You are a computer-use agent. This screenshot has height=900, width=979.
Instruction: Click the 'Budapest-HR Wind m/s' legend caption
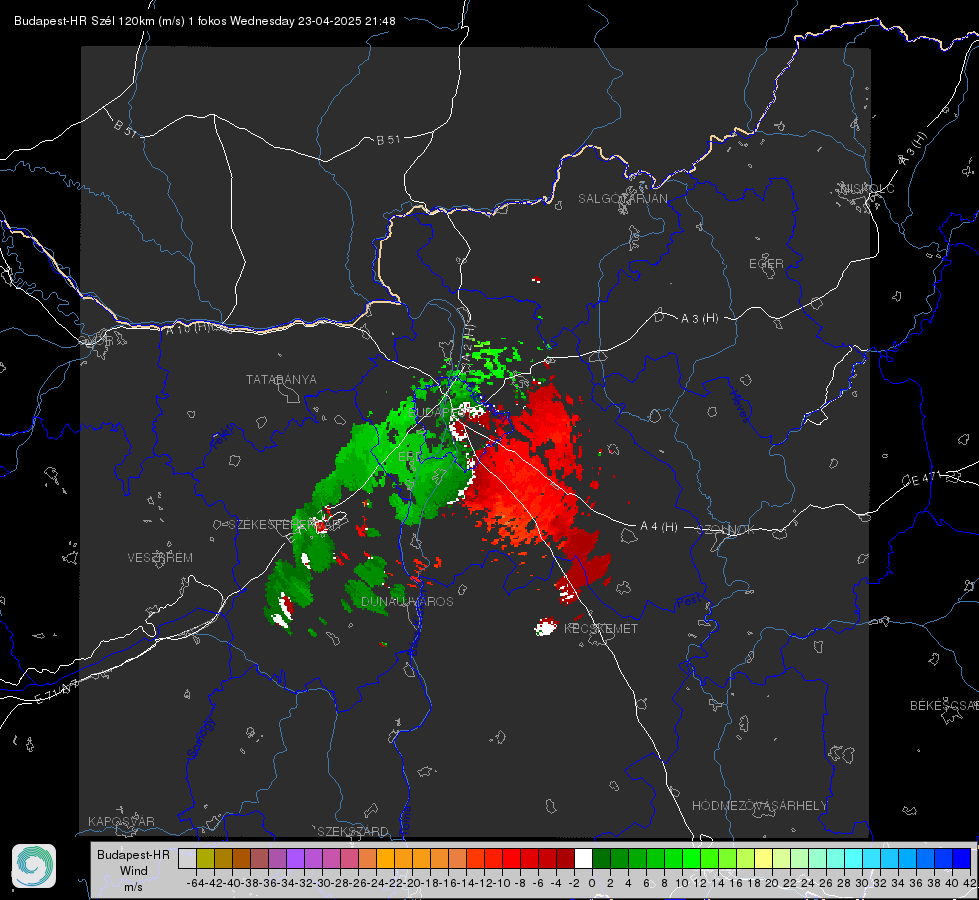(134, 871)
